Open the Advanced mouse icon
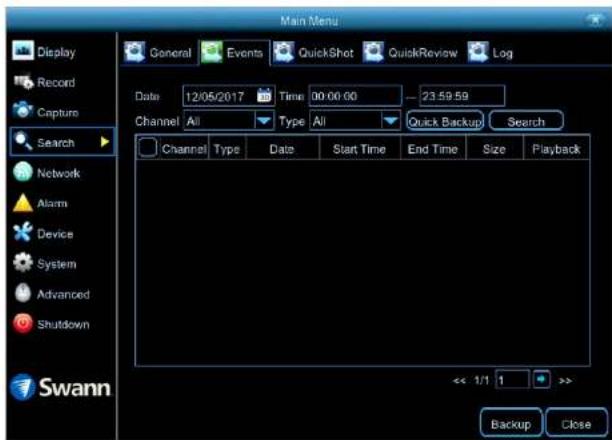Image resolution: width=612 pixels, height=440 pixels. [x=23, y=293]
